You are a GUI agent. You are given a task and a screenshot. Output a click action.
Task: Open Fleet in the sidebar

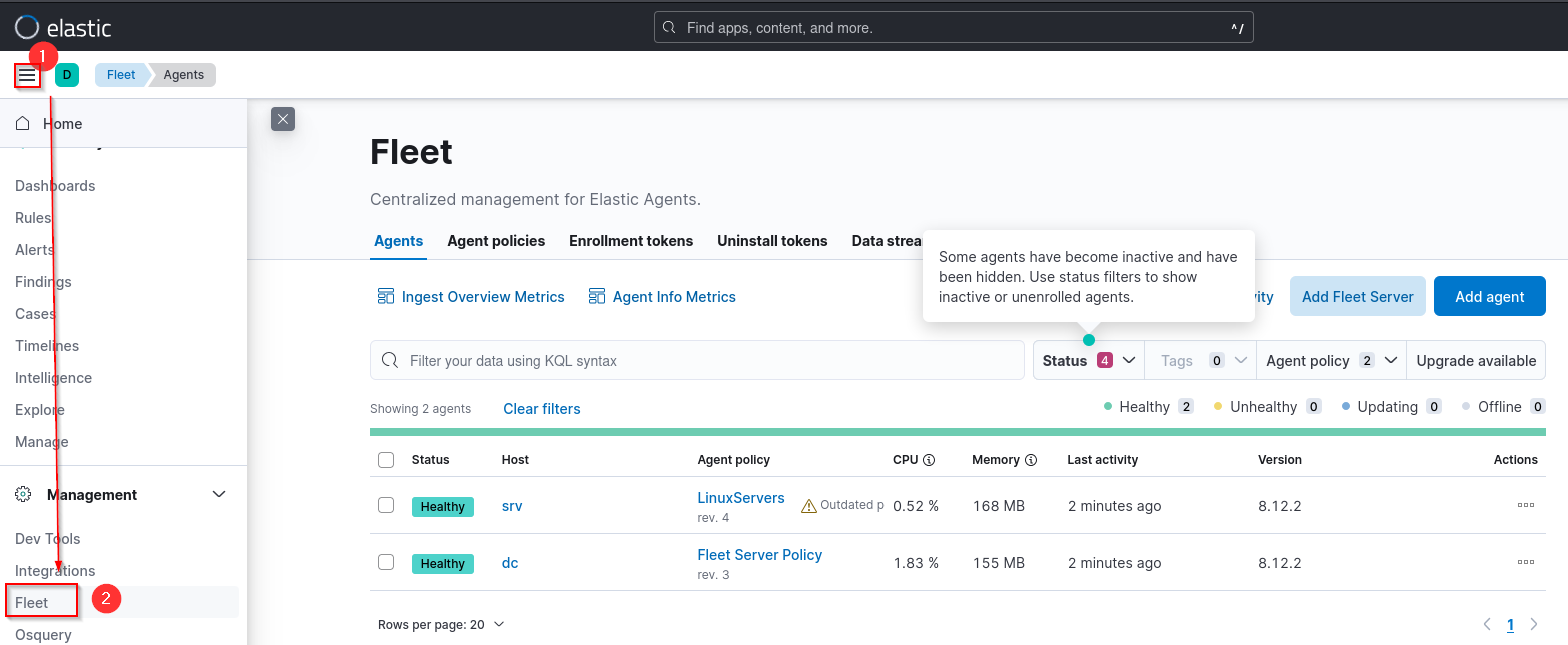32,603
